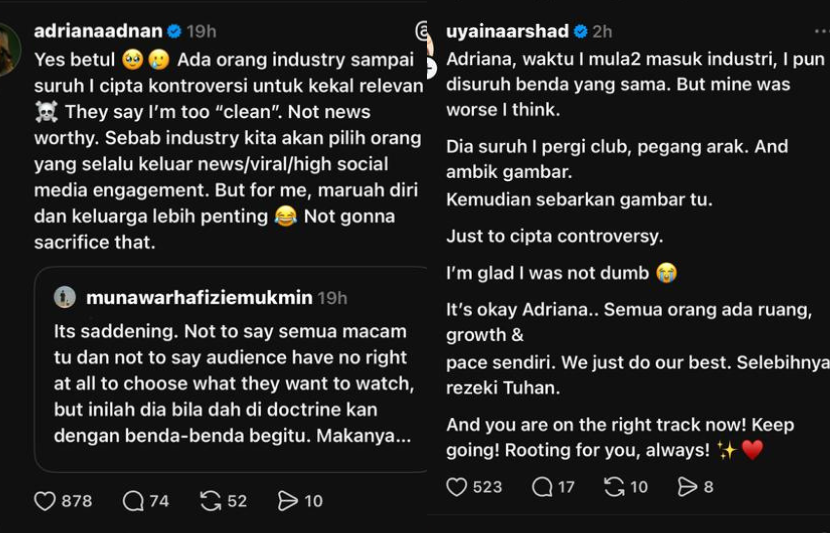The image size is (830, 533).
Task: Repost adrianaadnan's thread showing 52 reposts
Action: coord(211,501)
